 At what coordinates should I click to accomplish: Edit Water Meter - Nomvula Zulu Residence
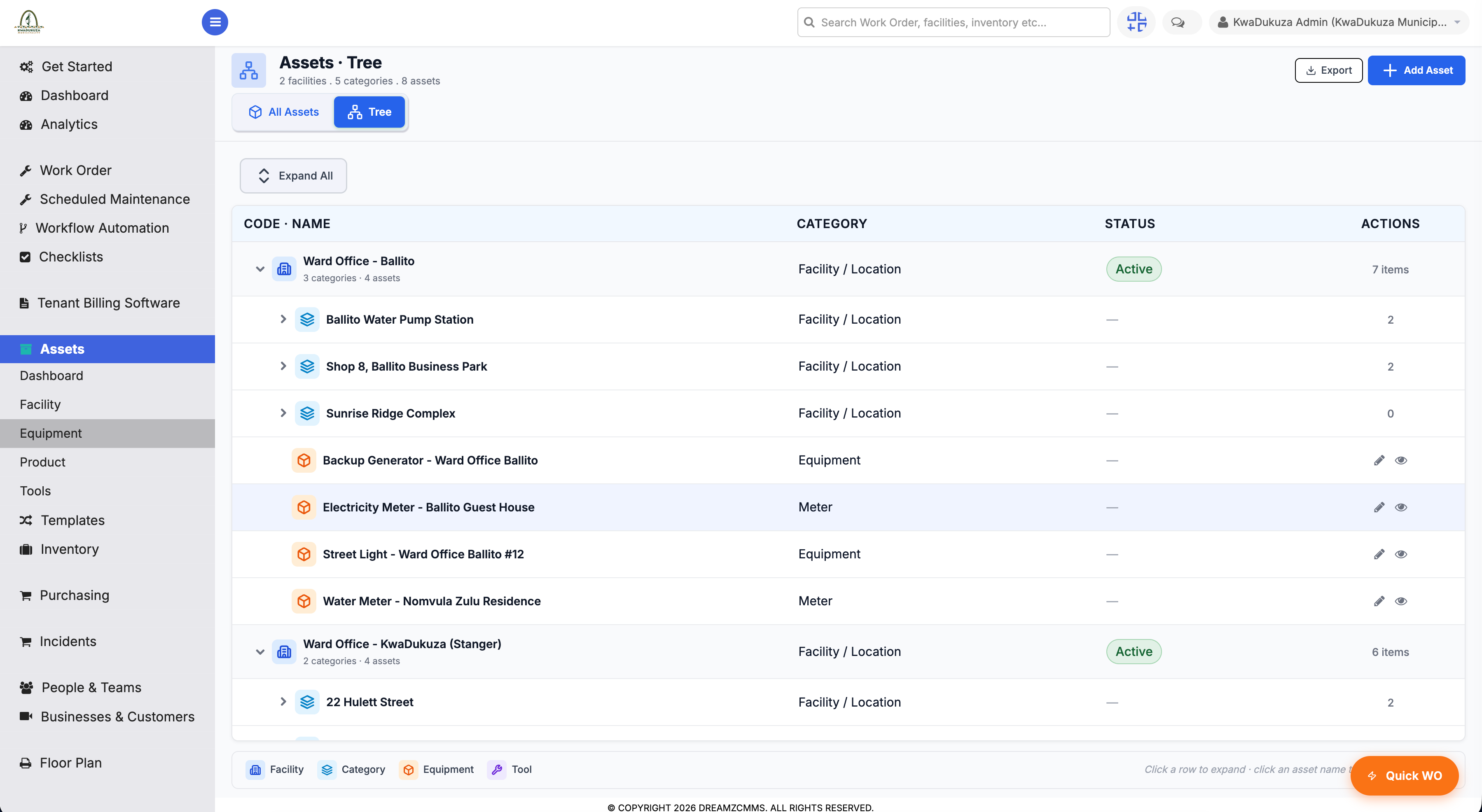click(x=1379, y=601)
